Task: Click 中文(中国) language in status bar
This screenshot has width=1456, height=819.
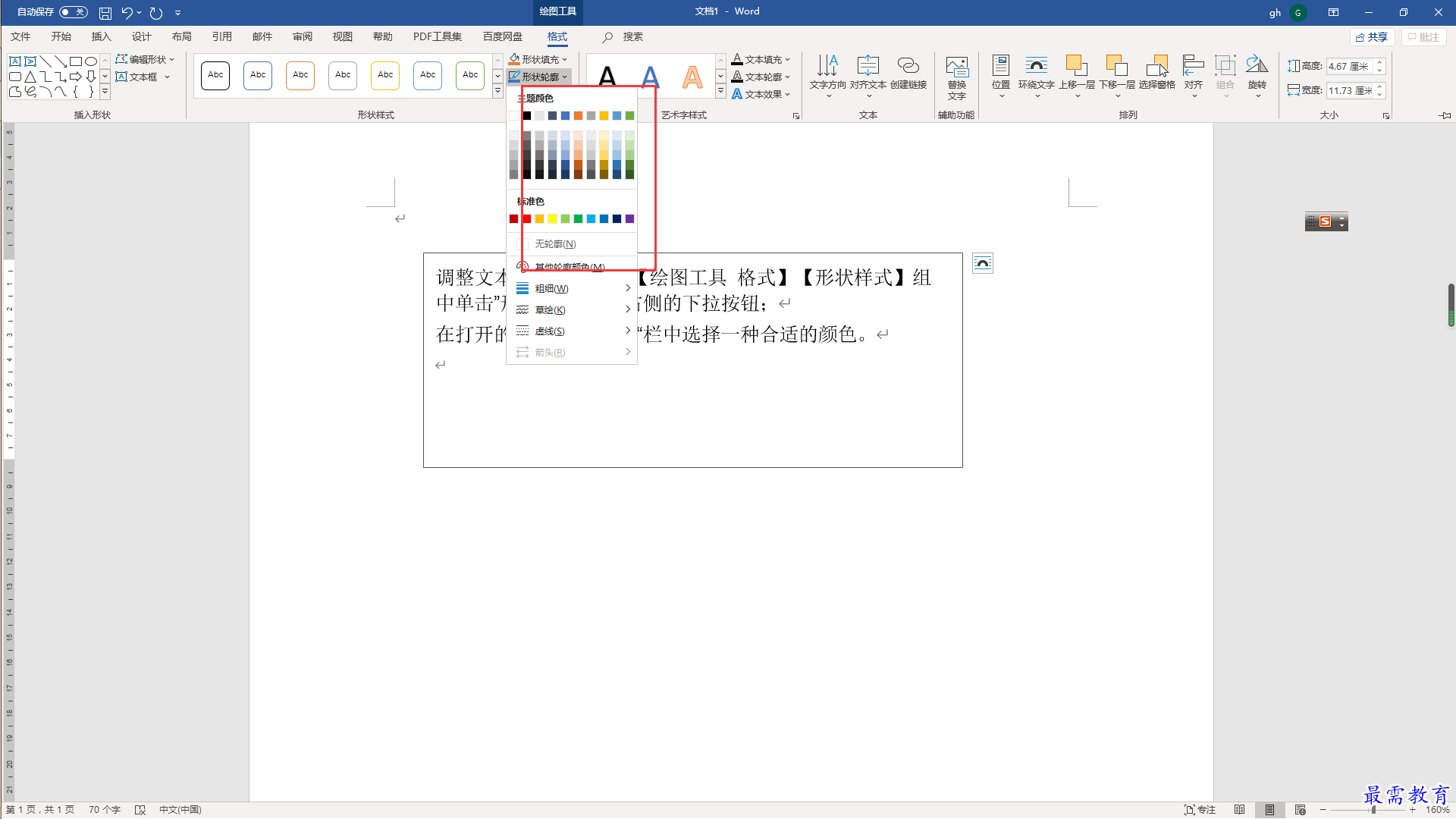Action: tap(180, 810)
